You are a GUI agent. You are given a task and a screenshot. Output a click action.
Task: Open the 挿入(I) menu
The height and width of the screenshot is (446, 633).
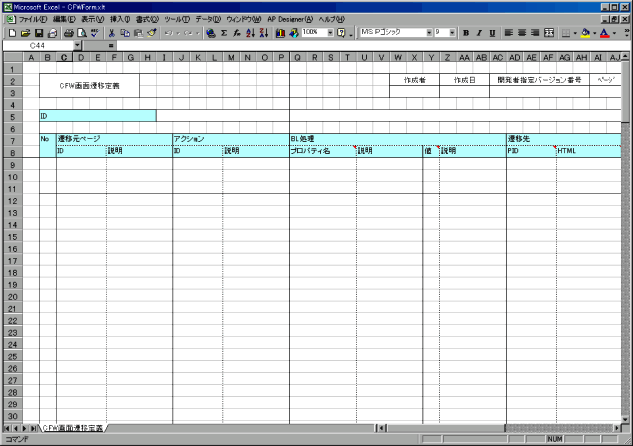coord(120,19)
